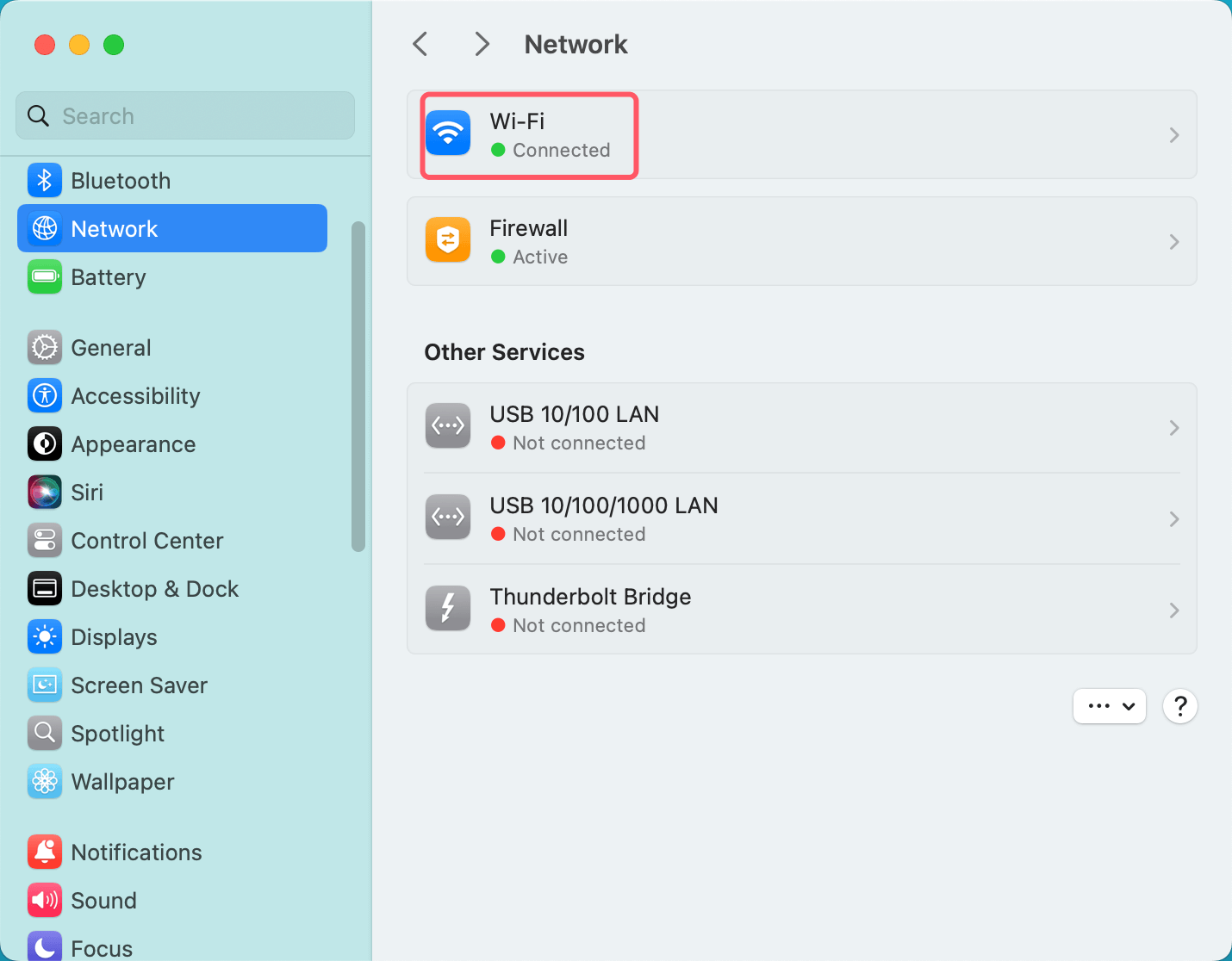Expand the Wi-Fi details chevron

point(1173,135)
